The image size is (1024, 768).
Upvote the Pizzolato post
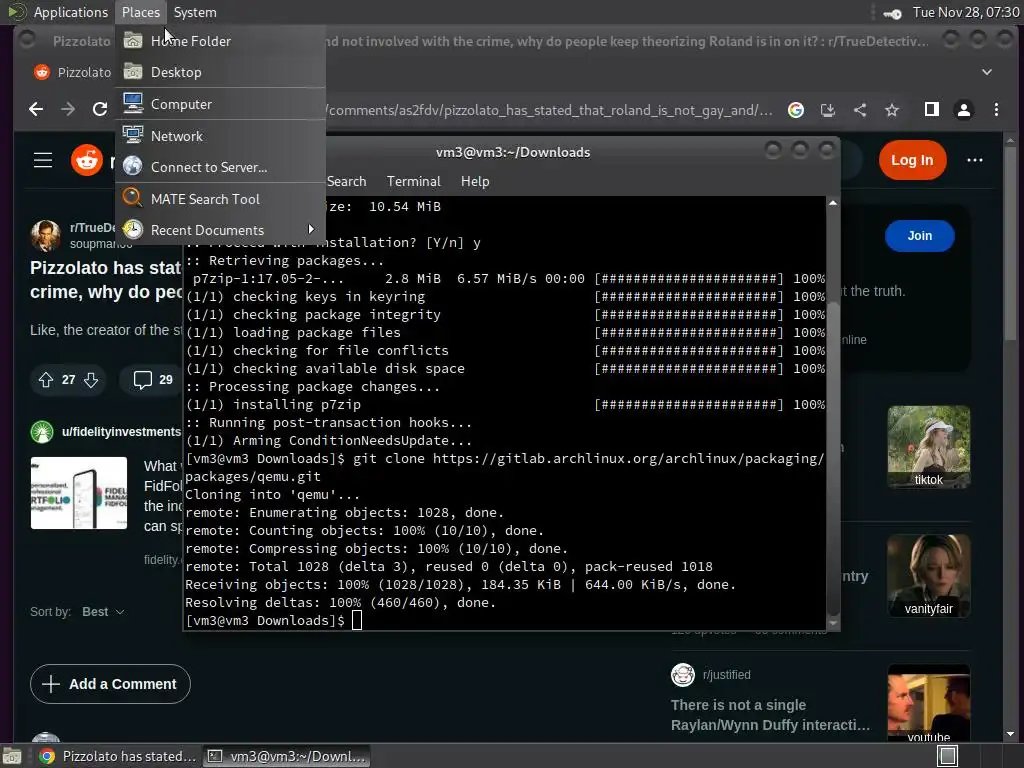click(46, 379)
